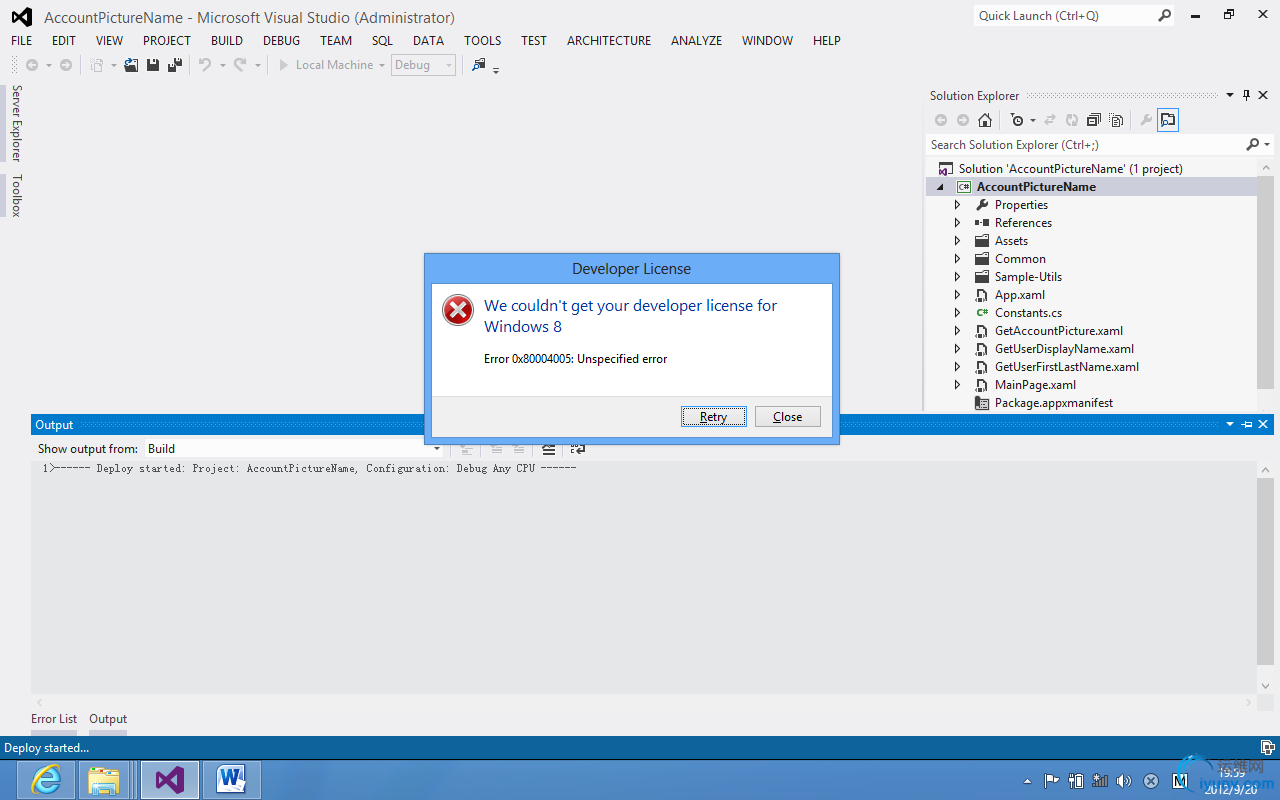Click the Save toolbar icon
The height and width of the screenshot is (800, 1280).
153,65
